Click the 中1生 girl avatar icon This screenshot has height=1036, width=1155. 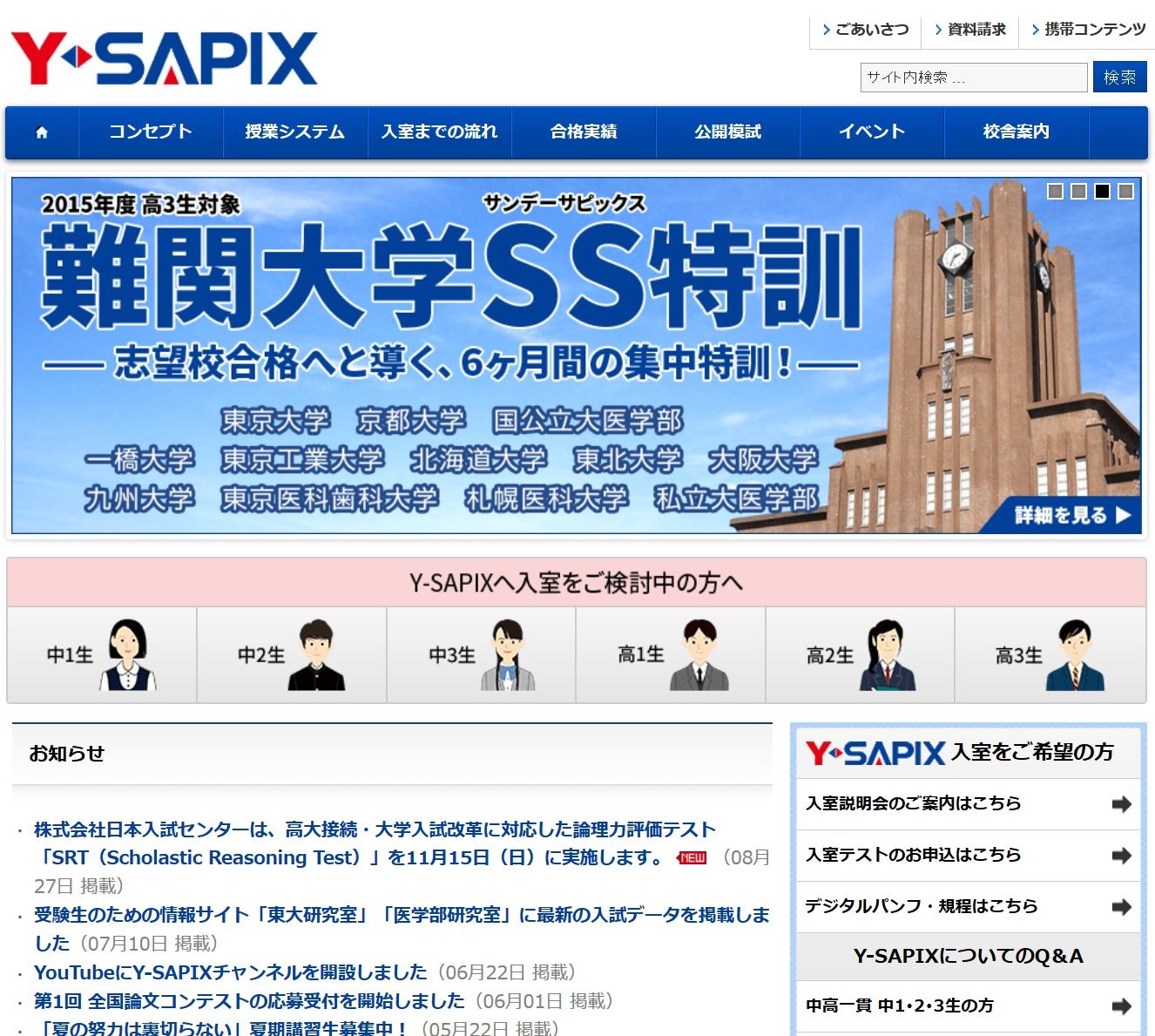coord(127,655)
